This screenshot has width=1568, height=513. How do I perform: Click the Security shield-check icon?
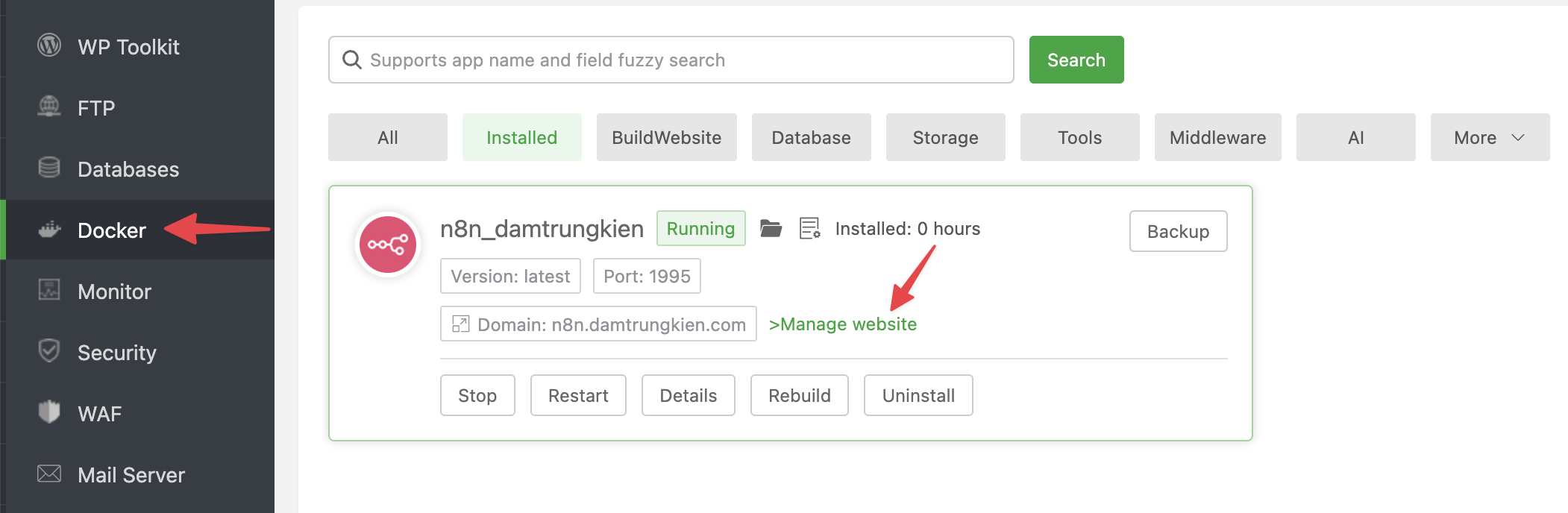coord(49,350)
